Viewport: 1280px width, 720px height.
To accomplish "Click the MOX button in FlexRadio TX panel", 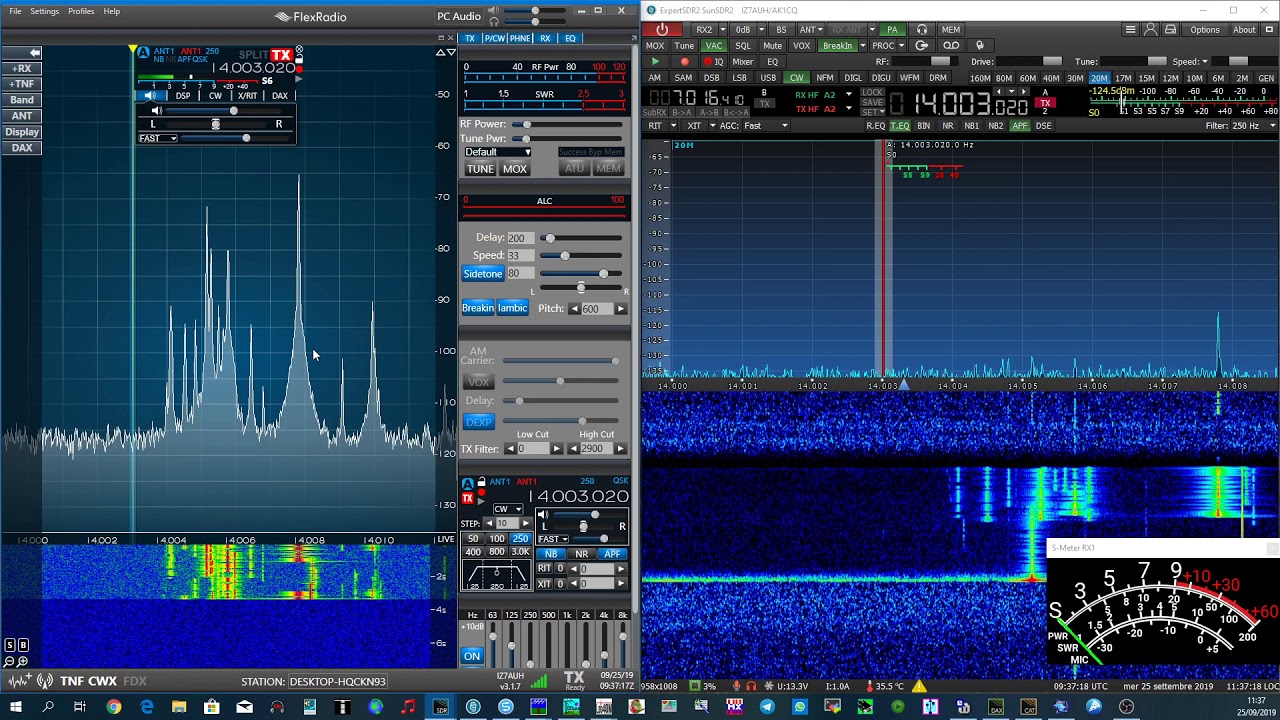I will pyautogui.click(x=514, y=169).
